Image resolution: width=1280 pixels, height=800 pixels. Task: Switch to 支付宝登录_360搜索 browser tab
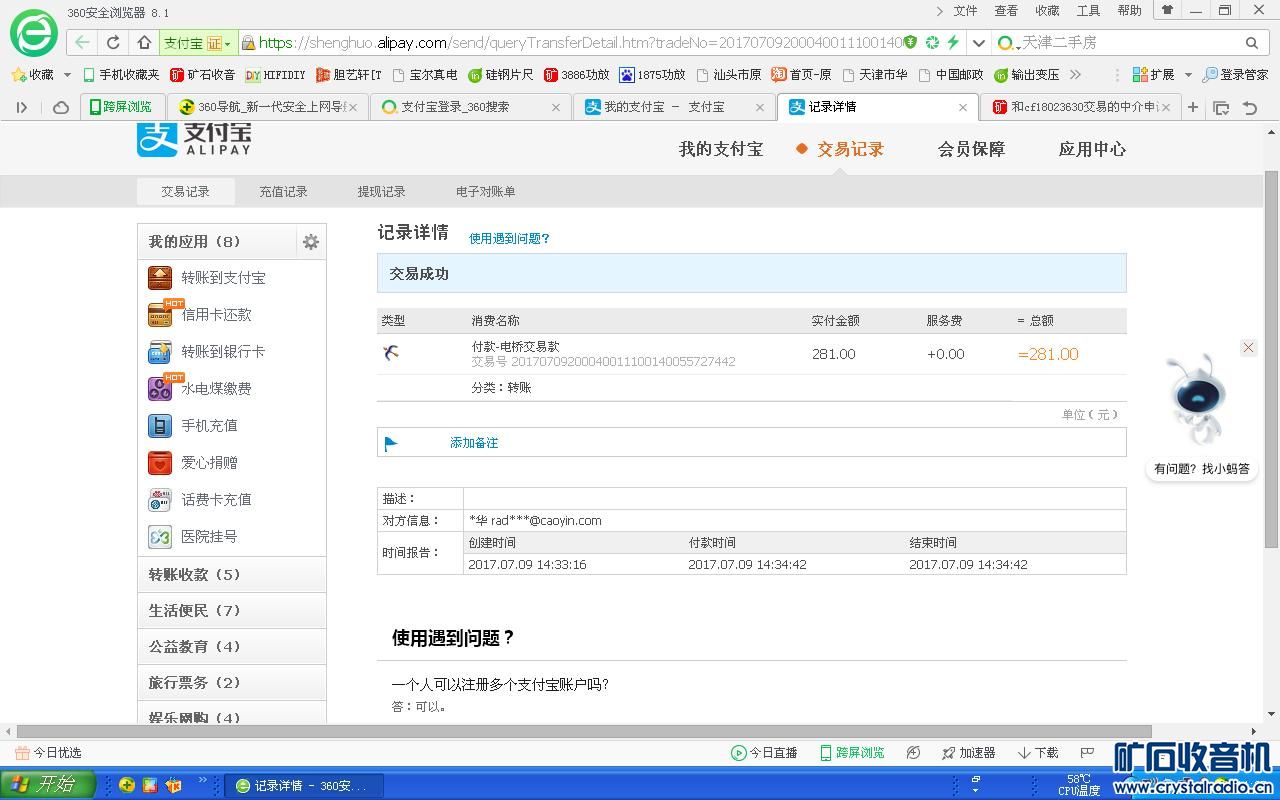click(x=470, y=107)
